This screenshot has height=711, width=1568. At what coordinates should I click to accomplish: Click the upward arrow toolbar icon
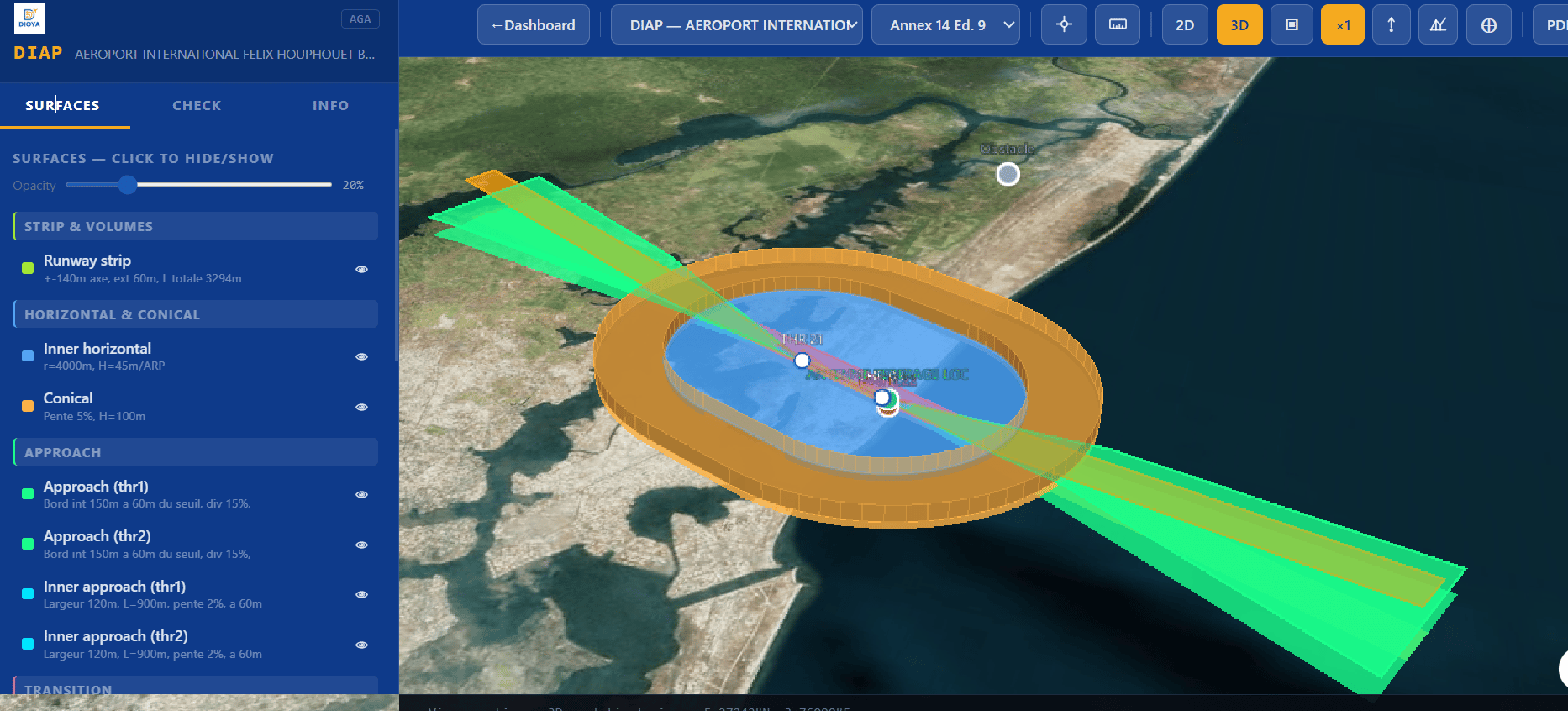pyautogui.click(x=1392, y=24)
